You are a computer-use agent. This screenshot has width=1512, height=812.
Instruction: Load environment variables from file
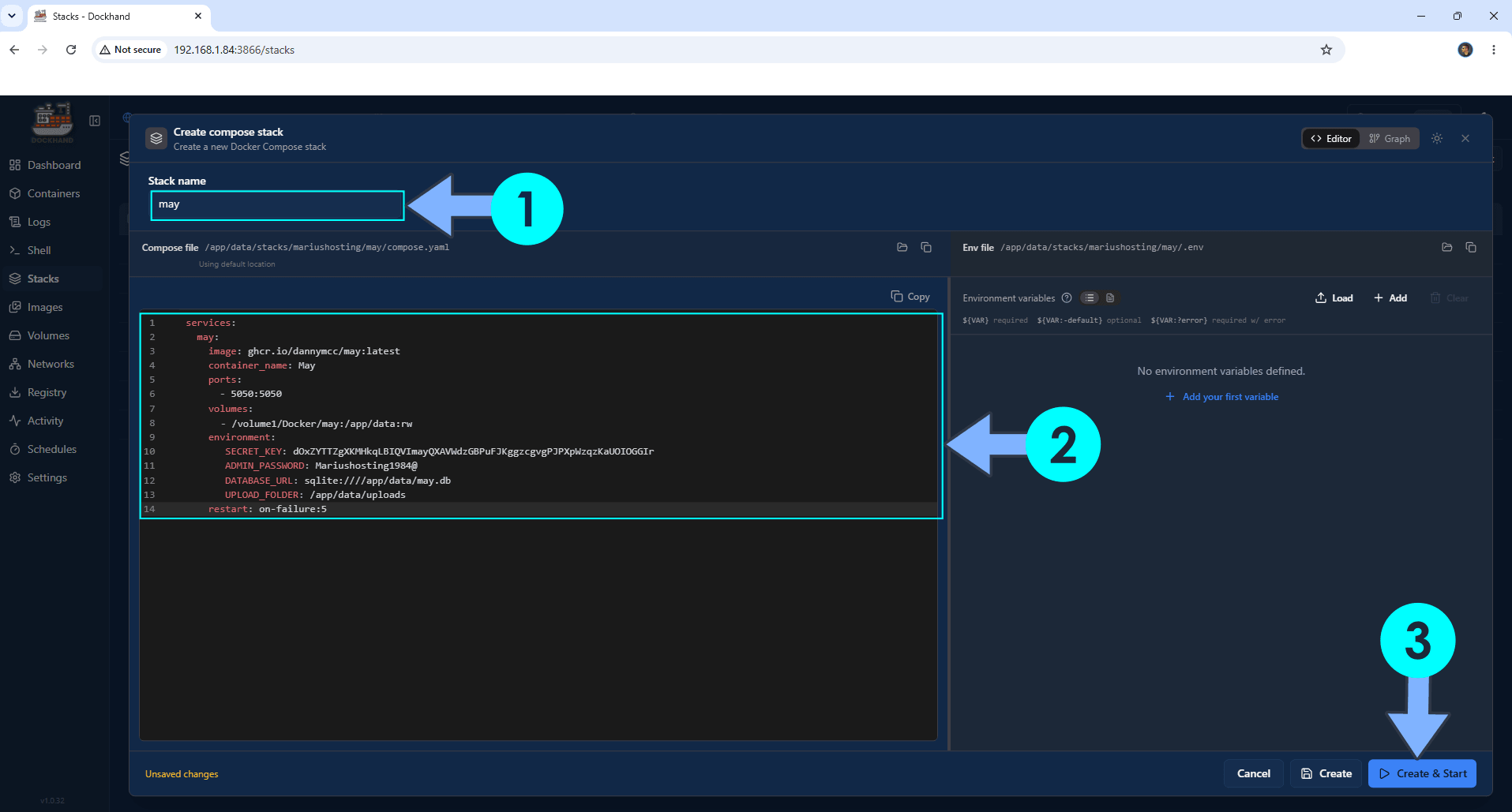click(x=1334, y=297)
